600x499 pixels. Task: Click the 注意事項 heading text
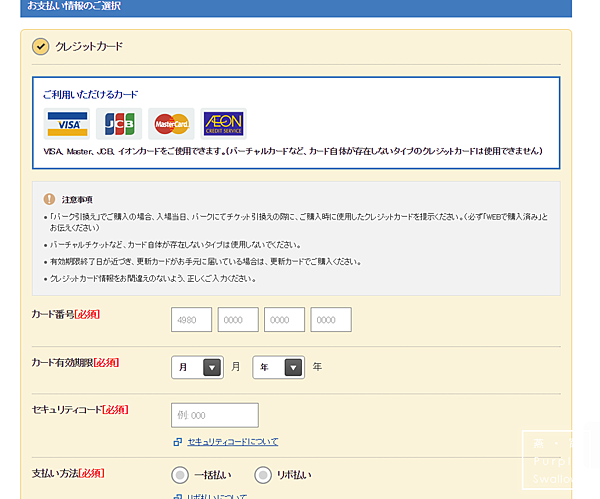(x=77, y=200)
